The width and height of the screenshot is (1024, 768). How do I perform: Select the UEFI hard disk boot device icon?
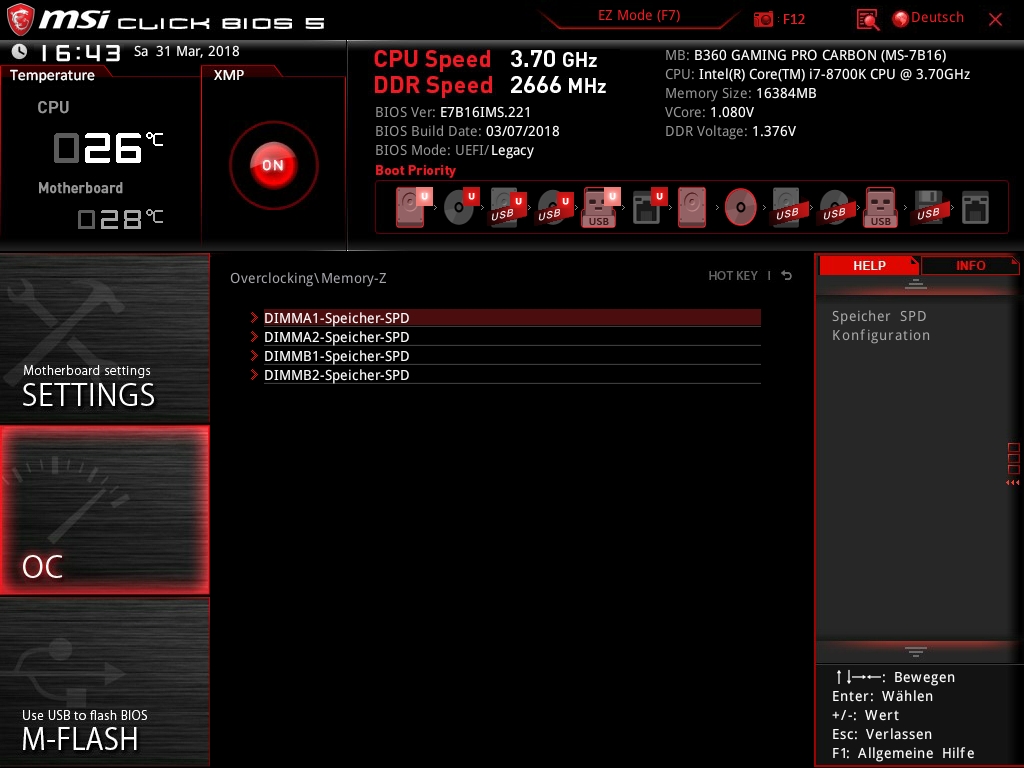click(413, 207)
